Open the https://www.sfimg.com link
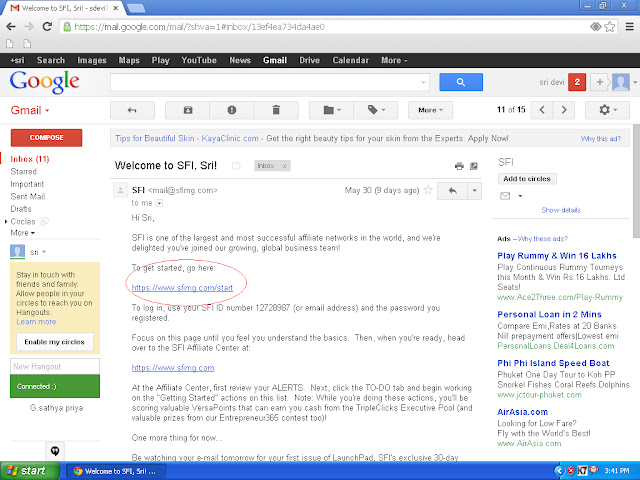The width and height of the screenshot is (640, 480). tap(173, 368)
